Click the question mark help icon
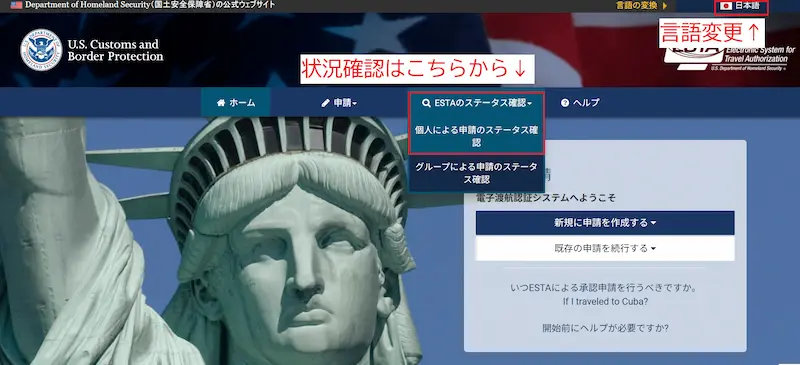 pyautogui.click(x=565, y=103)
